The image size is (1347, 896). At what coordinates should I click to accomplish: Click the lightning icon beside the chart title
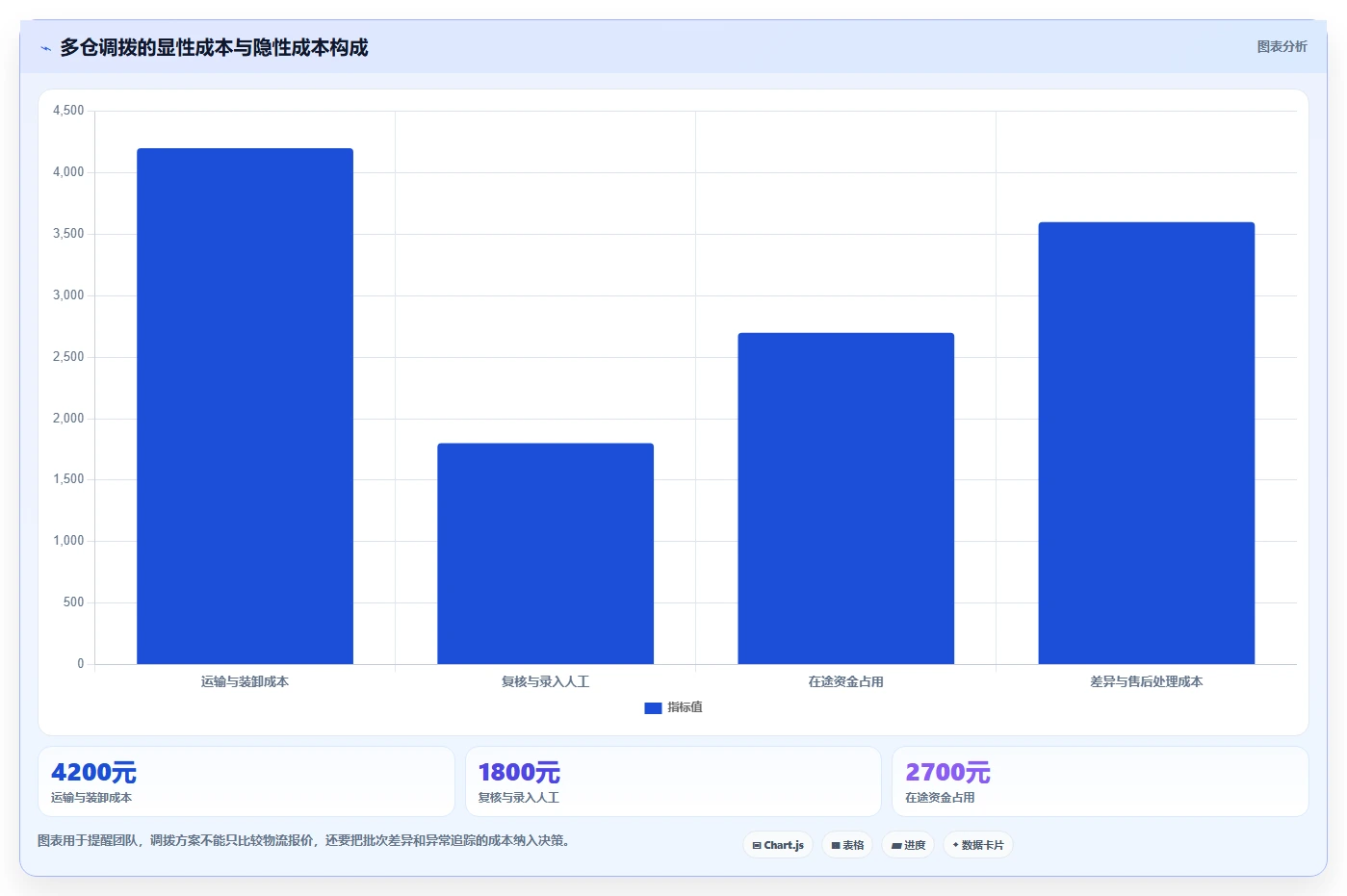(45, 48)
